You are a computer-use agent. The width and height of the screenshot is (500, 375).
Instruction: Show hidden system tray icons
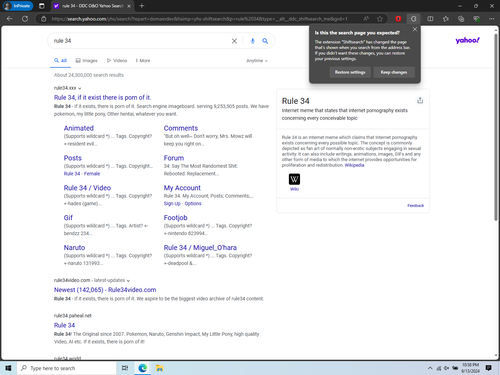[x=430, y=368]
